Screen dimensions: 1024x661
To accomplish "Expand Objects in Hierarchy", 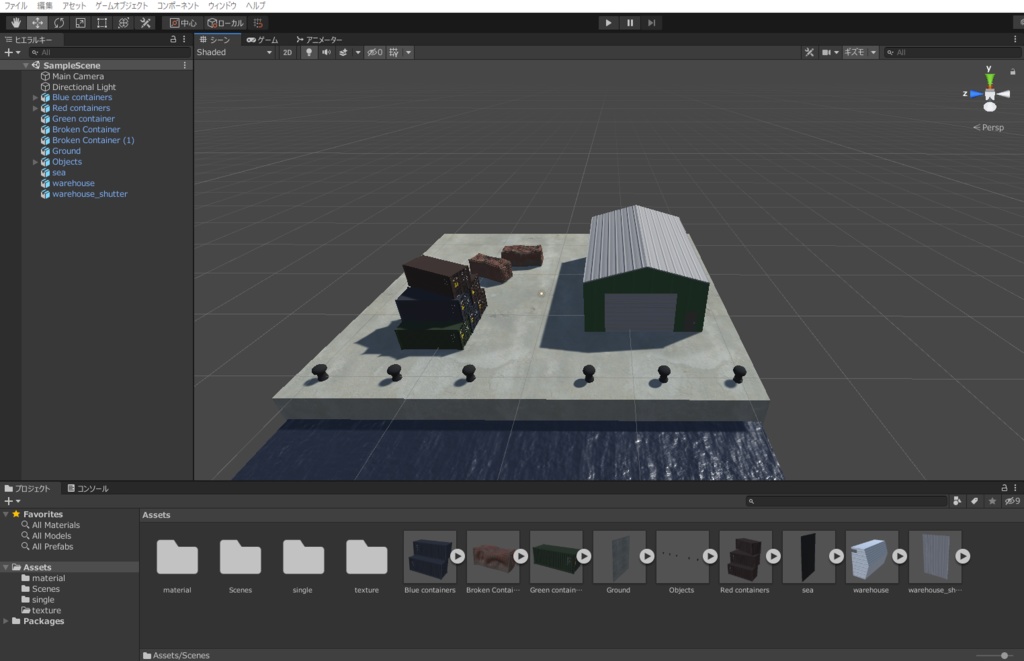I will tap(35, 162).
